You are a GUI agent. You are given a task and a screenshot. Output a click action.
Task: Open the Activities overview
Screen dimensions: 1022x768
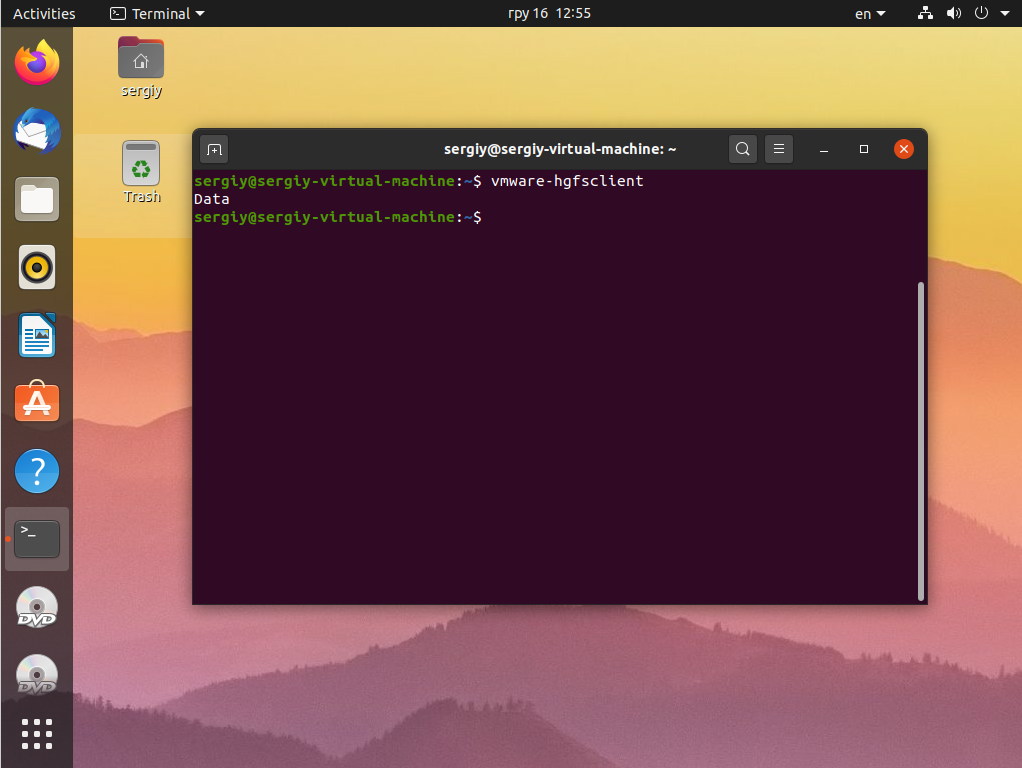click(44, 14)
